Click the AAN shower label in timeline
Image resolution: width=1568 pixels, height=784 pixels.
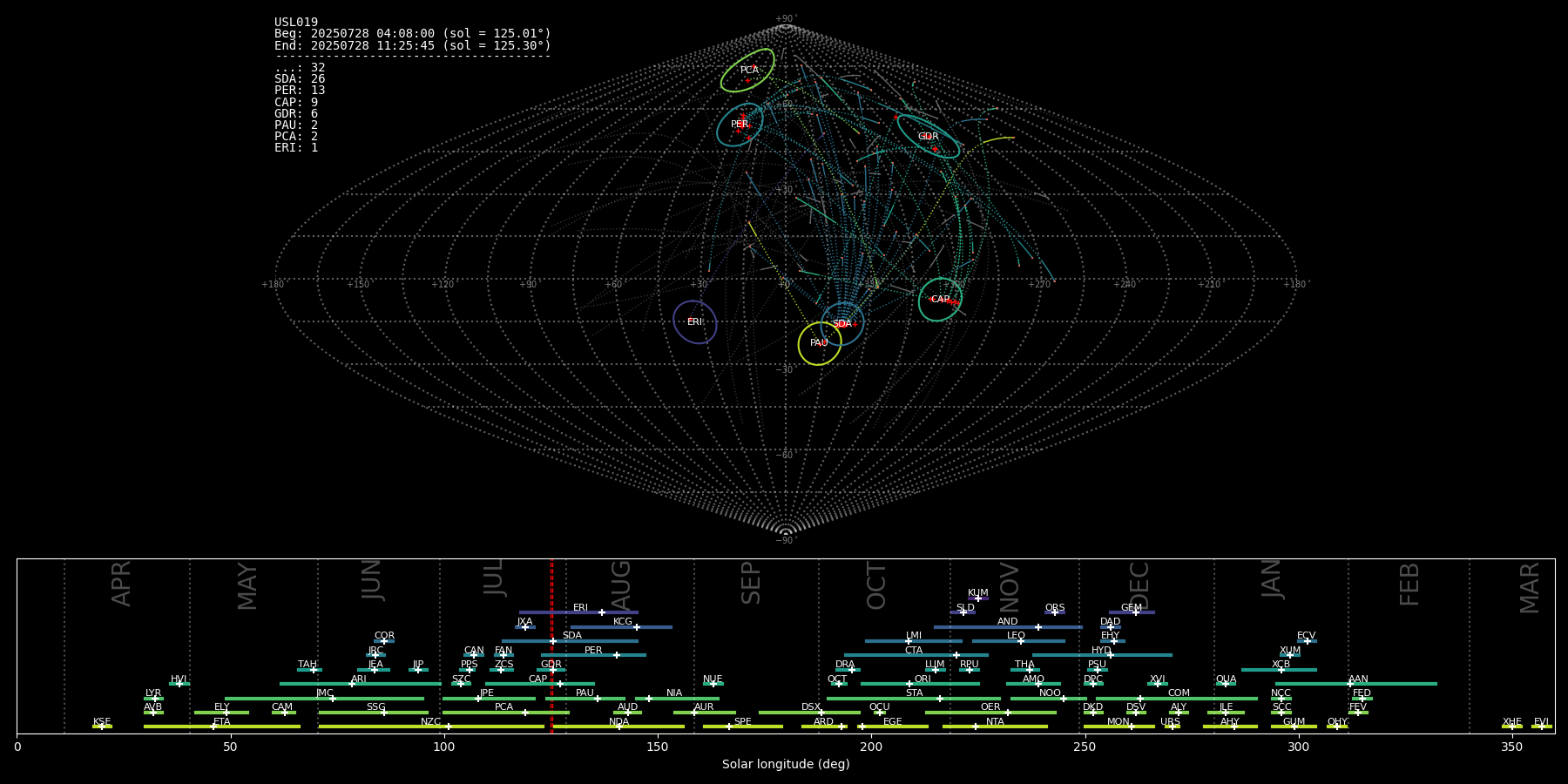(1359, 679)
